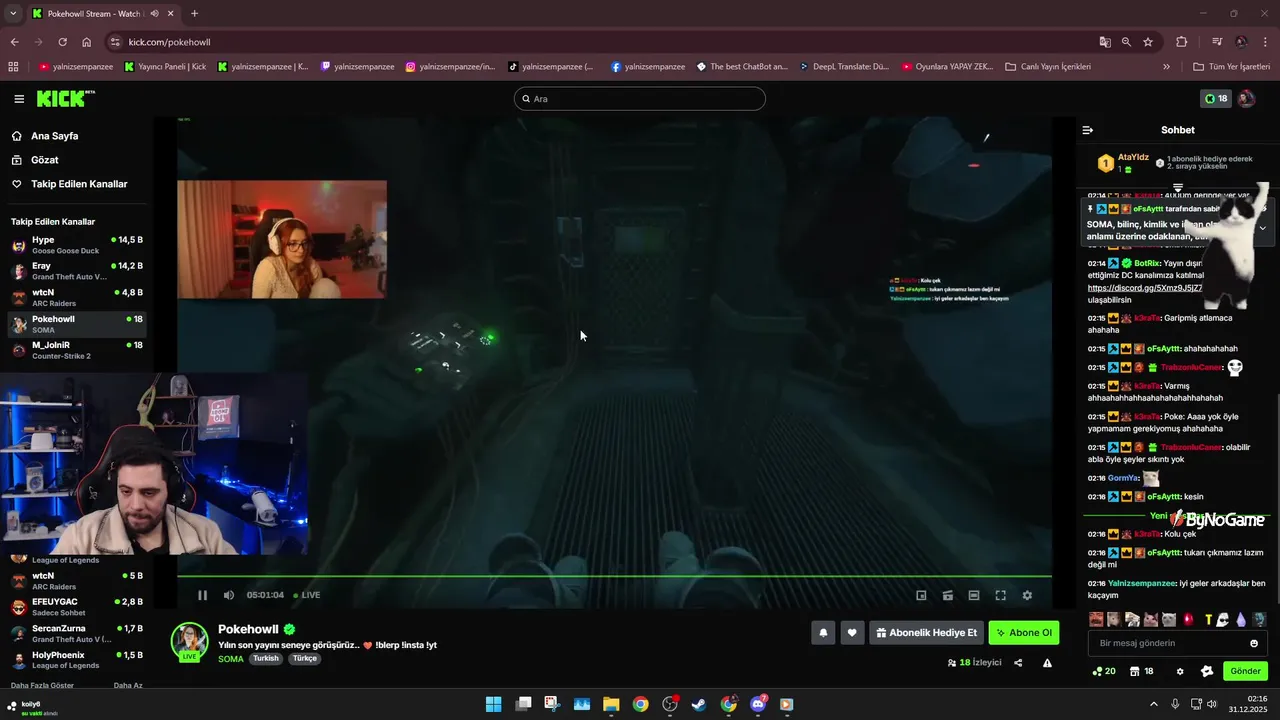Show hidden system tray icons
1280x720 pixels.
(x=1153, y=704)
